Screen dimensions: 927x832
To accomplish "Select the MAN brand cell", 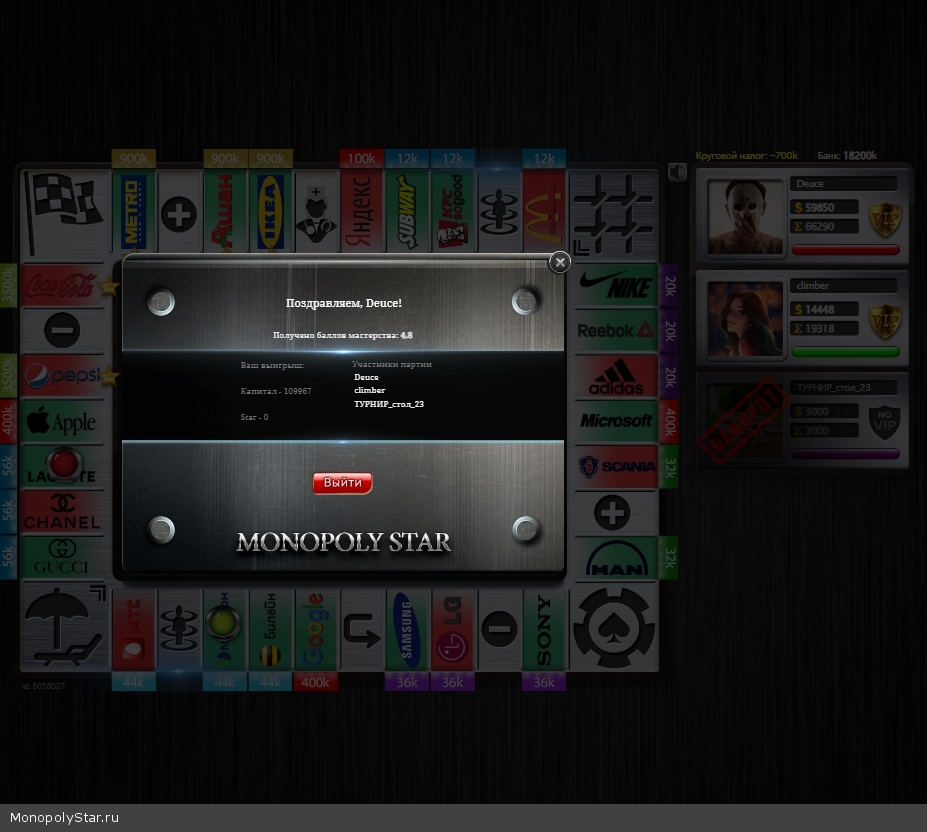I will pyautogui.click(x=615, y=558).
